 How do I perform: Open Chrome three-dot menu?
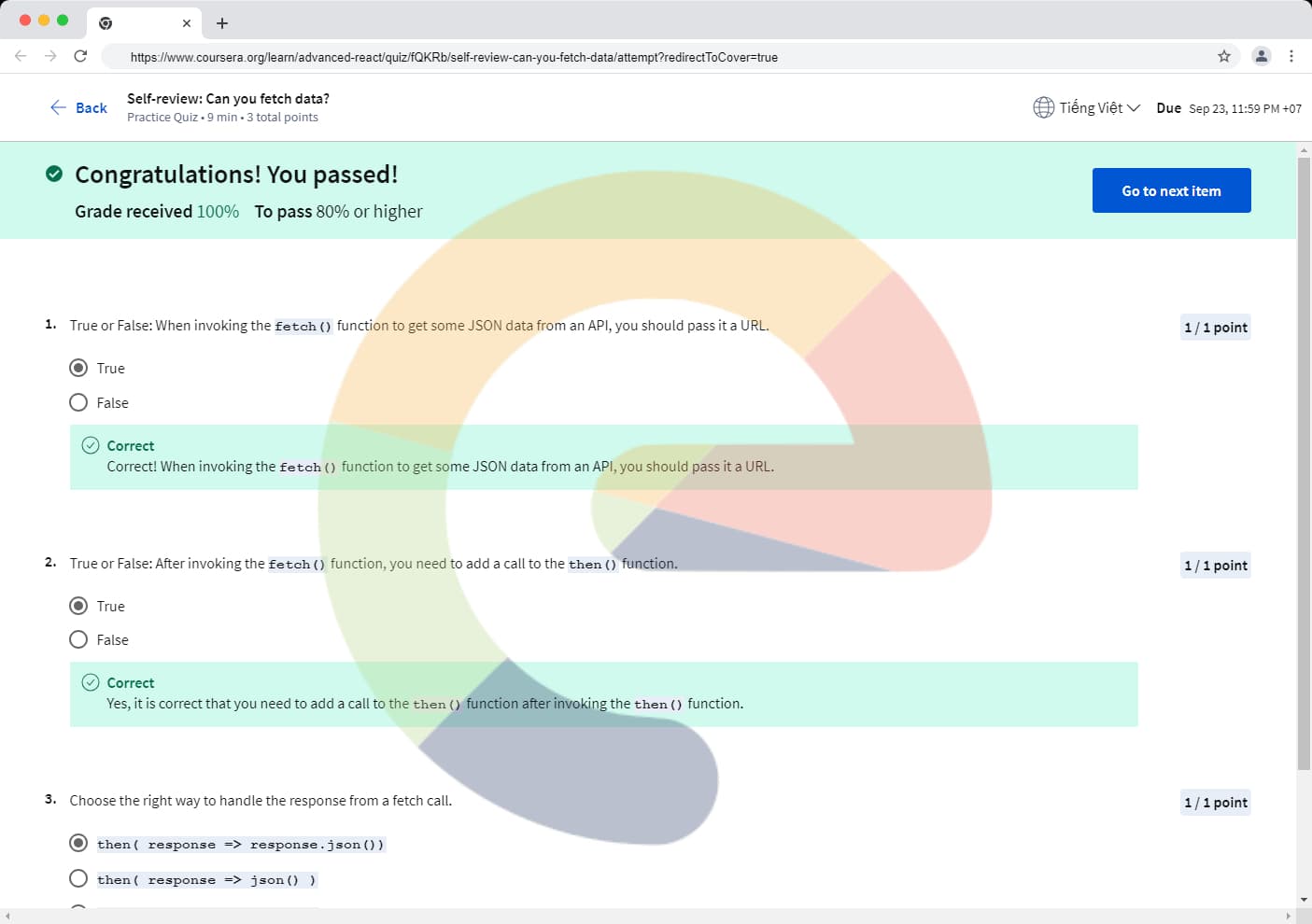[1291, 56]
